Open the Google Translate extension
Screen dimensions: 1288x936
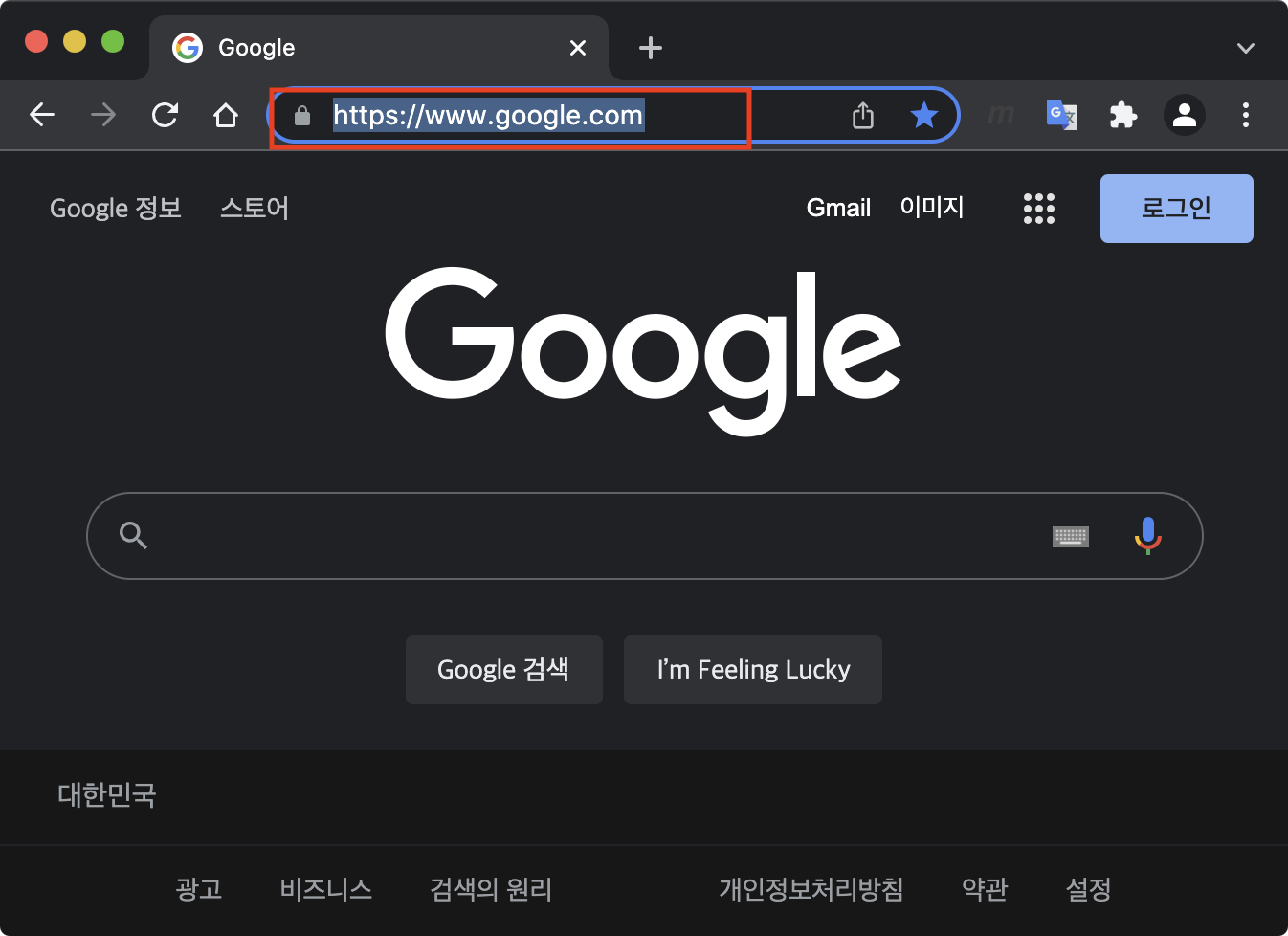1062,115
